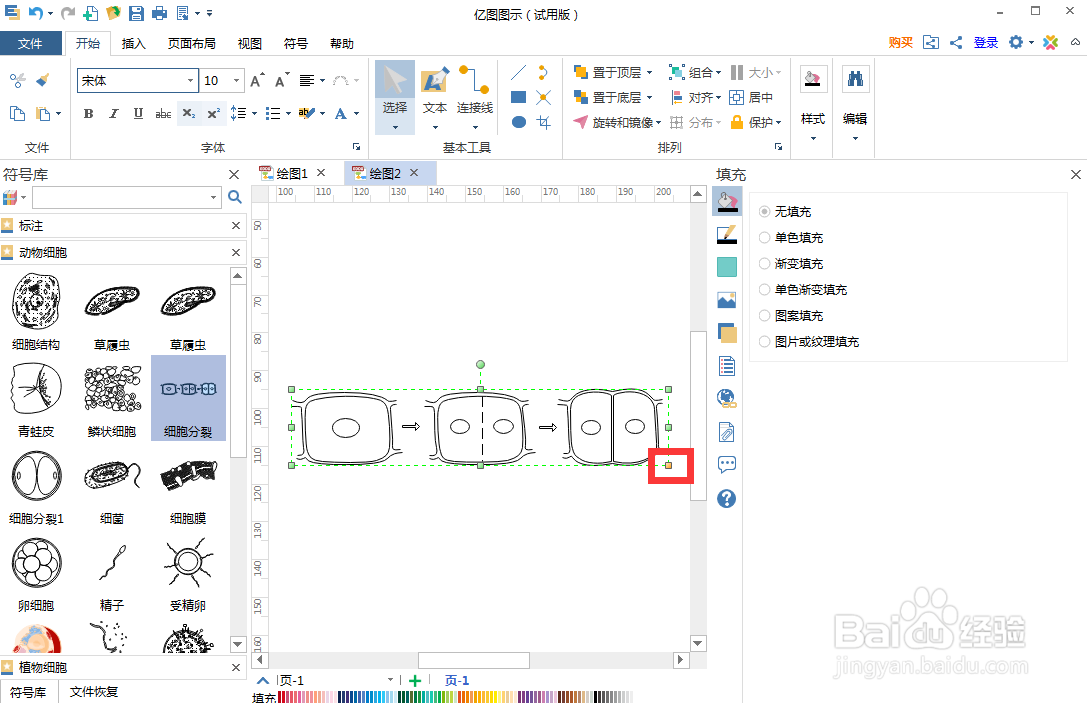Click the 受精卵 symbol thumbnail

(x=187, y=563)
